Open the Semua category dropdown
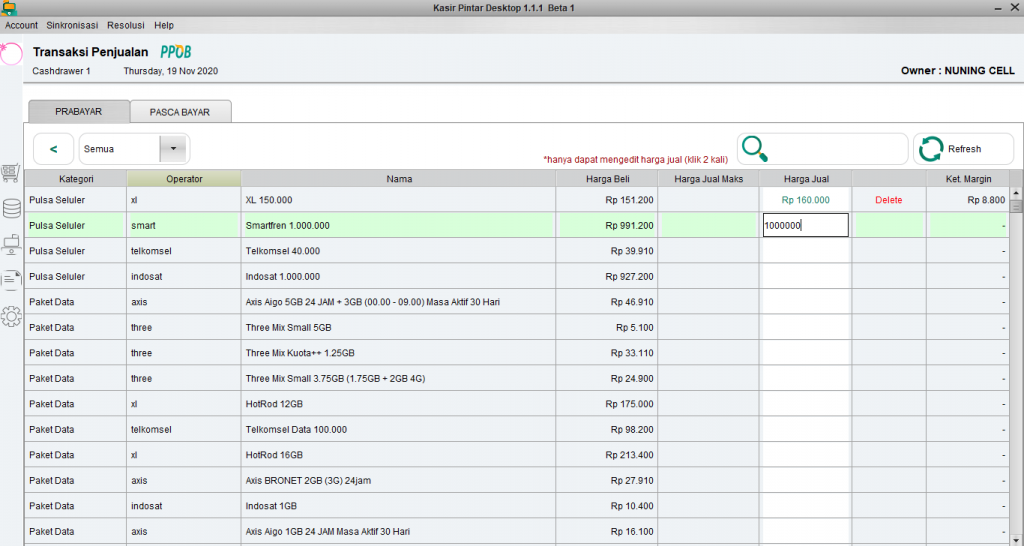The width and height of the screenshot is (1024, 546). click(134, 149)
